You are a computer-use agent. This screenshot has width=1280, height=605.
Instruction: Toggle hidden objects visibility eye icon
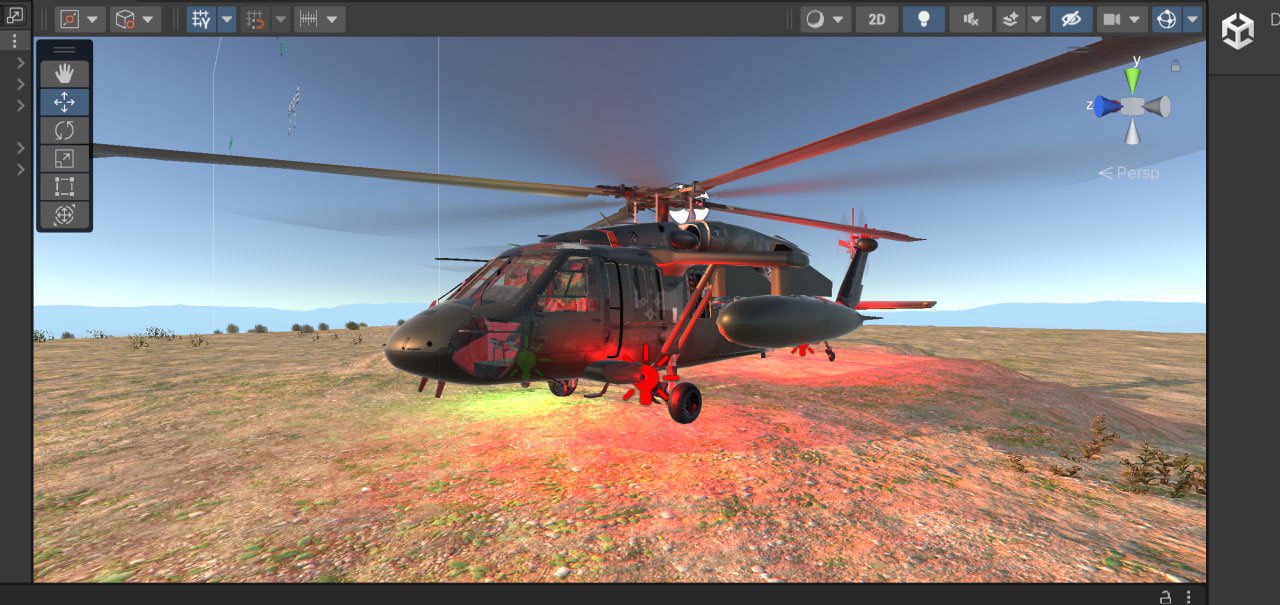1071,19
